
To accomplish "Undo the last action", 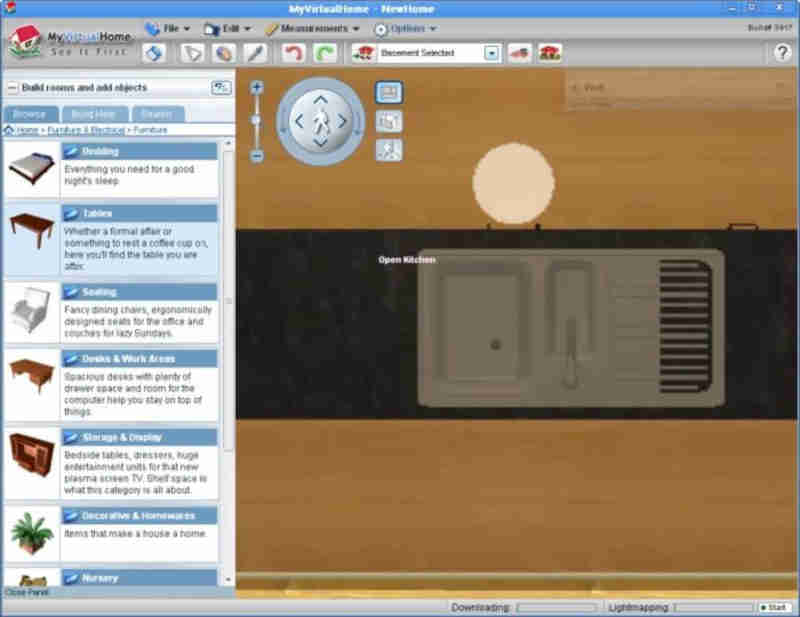I will click(294, 55).
